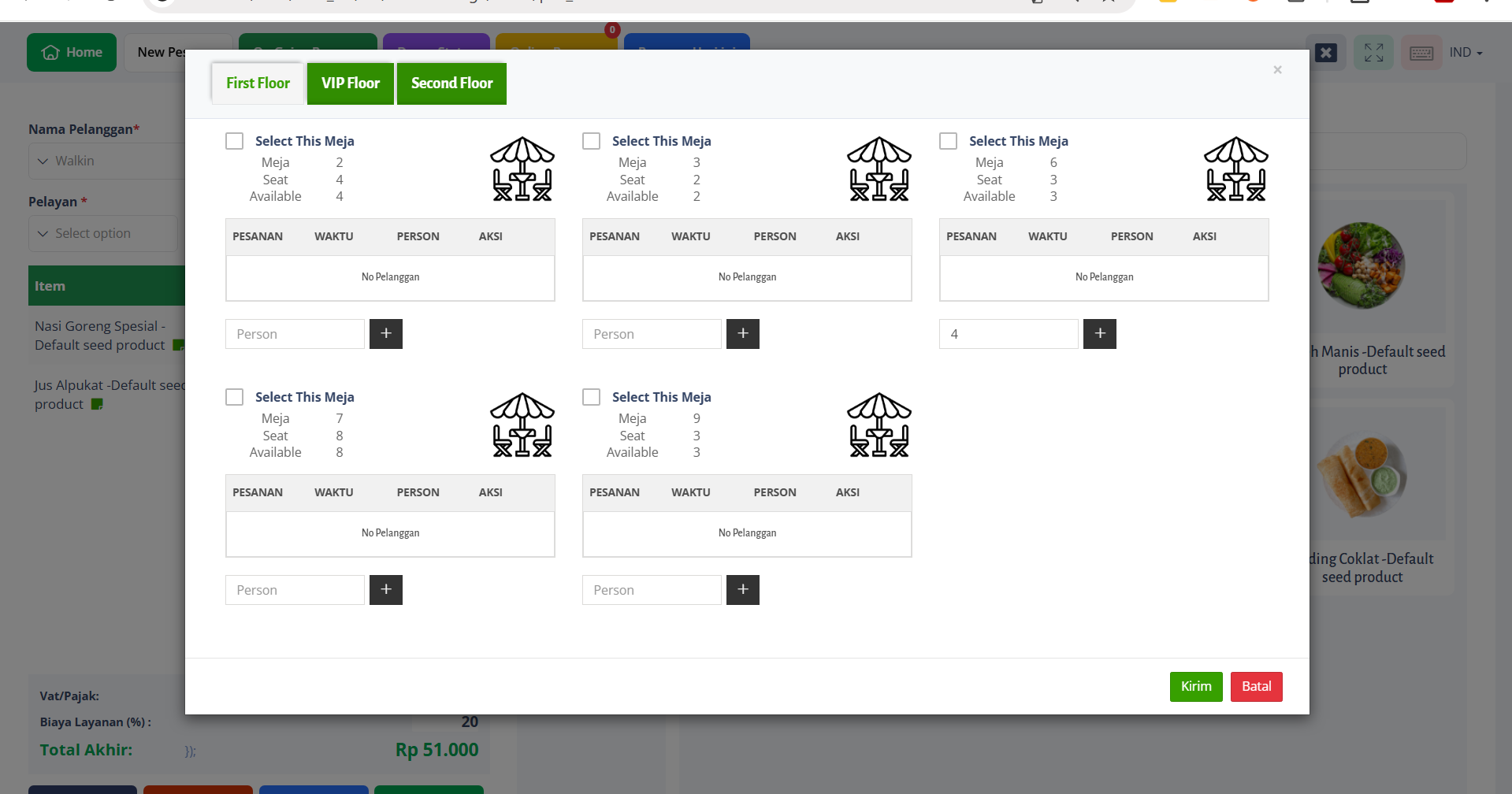Switch to the VIP Floor tab
1512x794 pixels.
point(350,83)
